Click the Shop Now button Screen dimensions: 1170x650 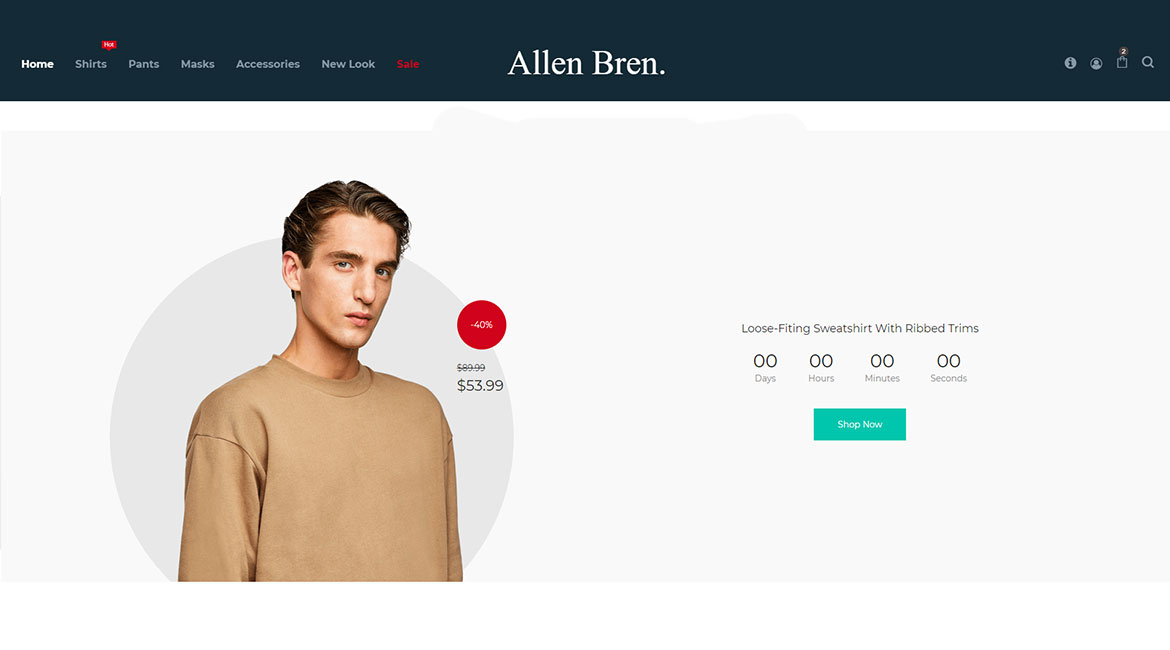click(x=860, y=424)
